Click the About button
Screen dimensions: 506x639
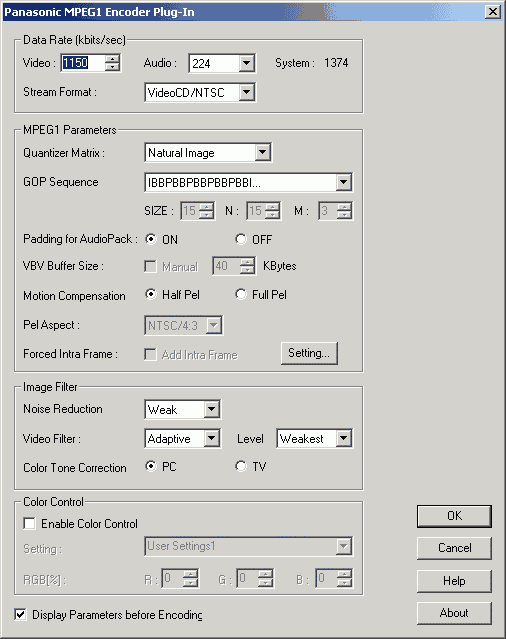tap(454, 613)
